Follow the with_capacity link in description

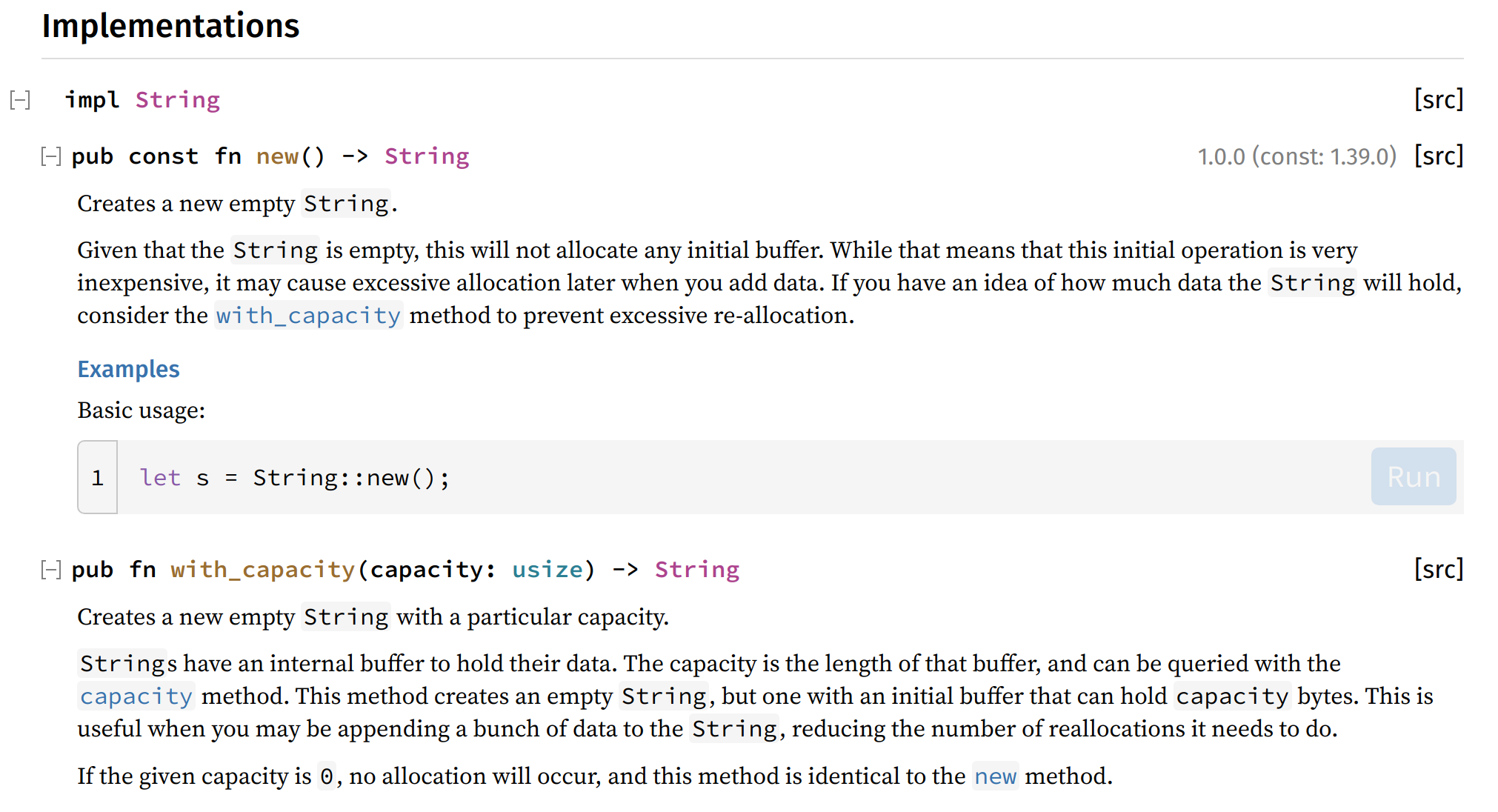tap(308, 316)
